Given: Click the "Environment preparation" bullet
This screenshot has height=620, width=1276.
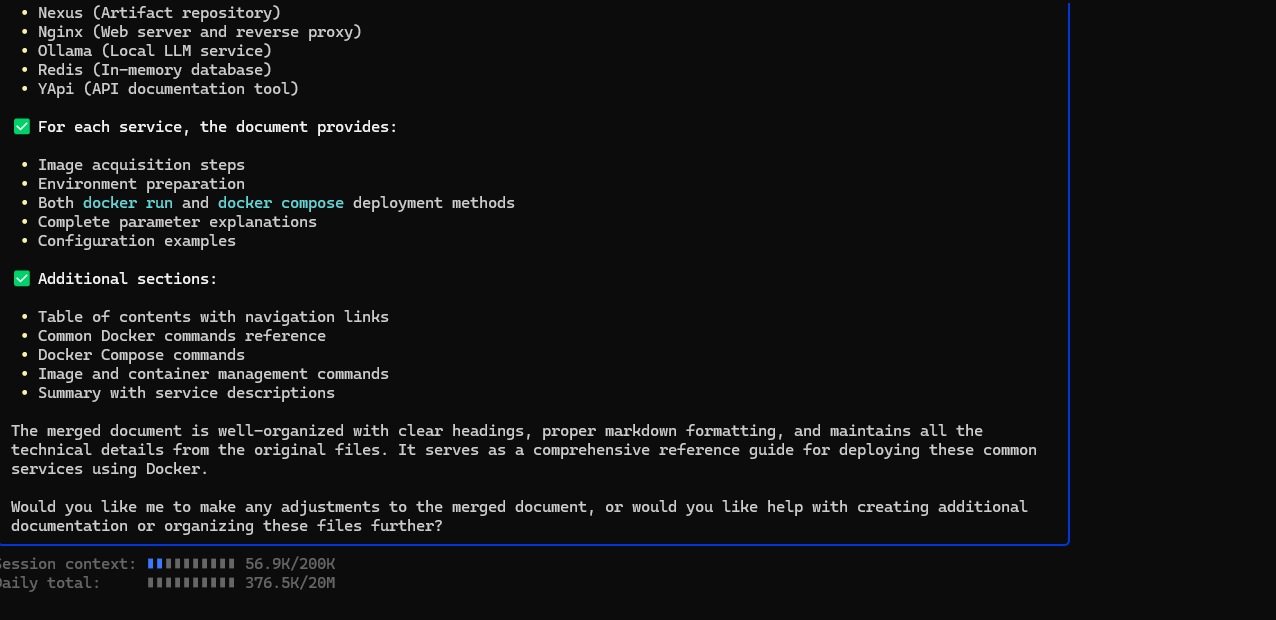Looking at the screenshot, I should tap(141, 184).
